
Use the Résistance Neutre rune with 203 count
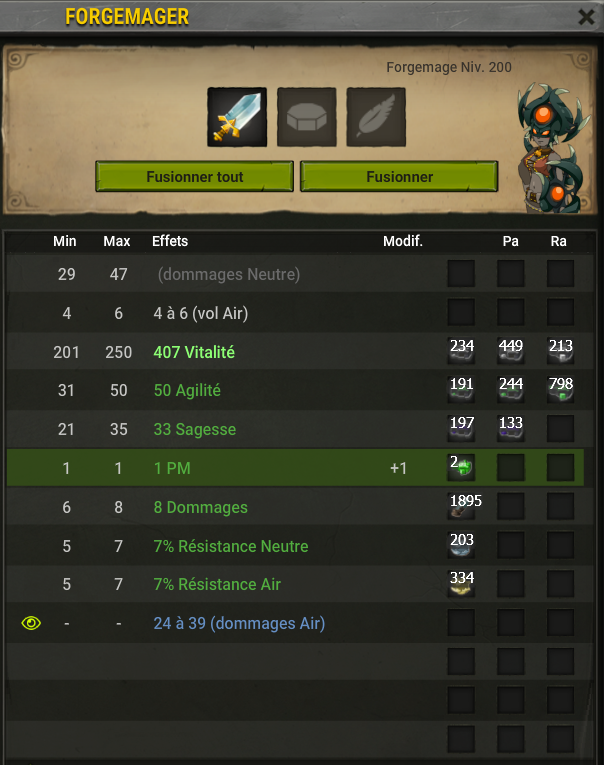[x=461, y=545]
